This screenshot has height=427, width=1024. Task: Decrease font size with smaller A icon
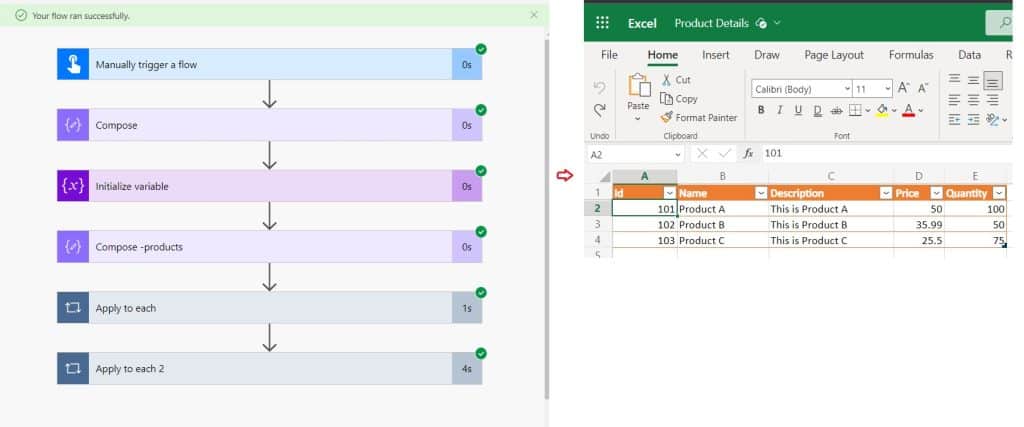tap(923, 88)
